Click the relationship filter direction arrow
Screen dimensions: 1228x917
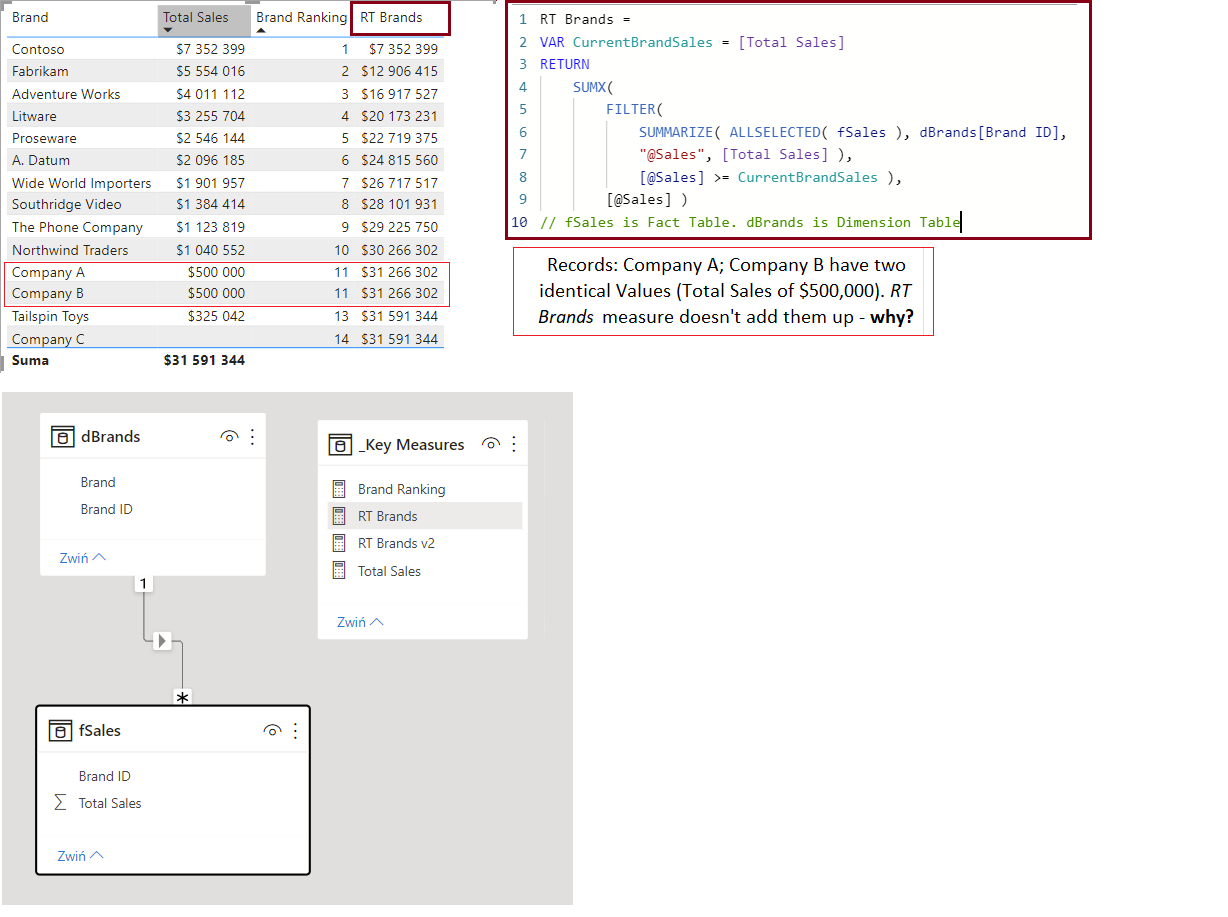click(163, 640)
